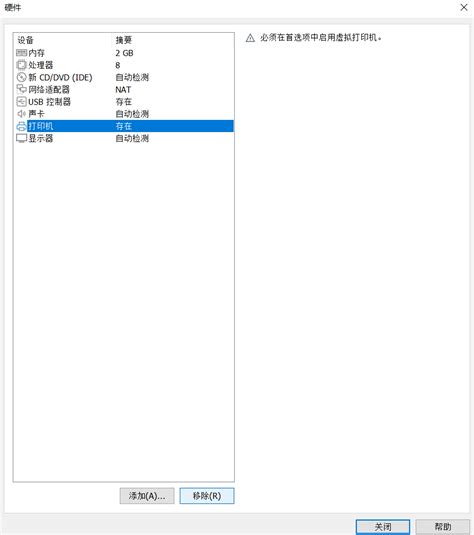
Task: Click the 关闭 button
Action: [x=383, y=527]
